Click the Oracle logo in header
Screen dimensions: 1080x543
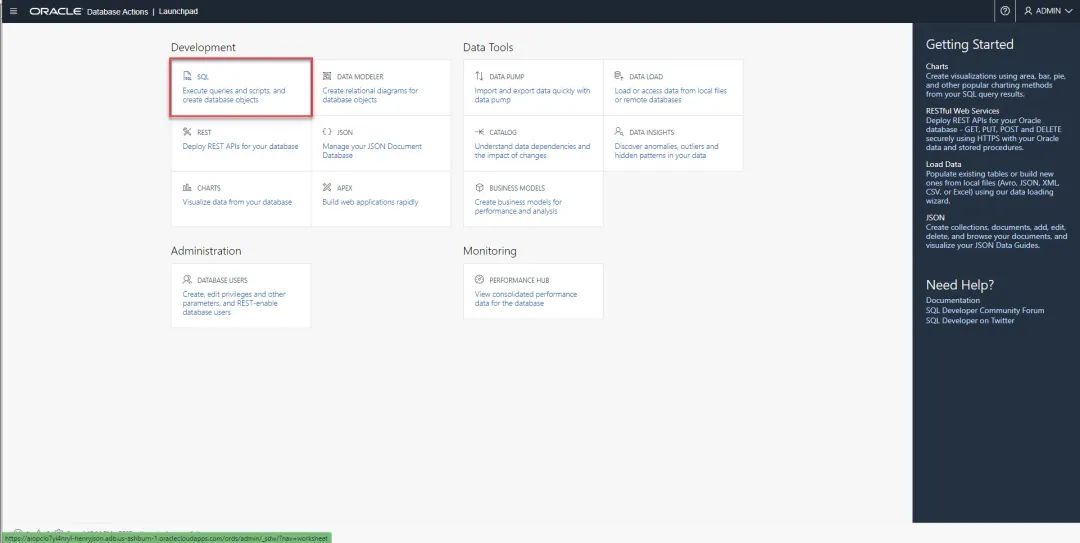56,11
